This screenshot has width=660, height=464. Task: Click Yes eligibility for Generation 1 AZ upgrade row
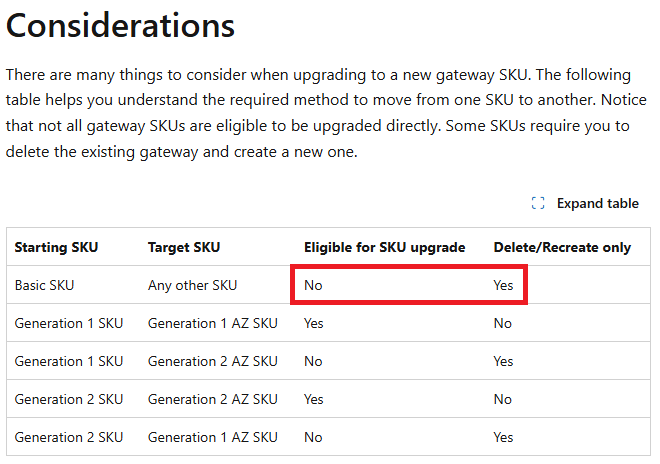click(314, 323)
